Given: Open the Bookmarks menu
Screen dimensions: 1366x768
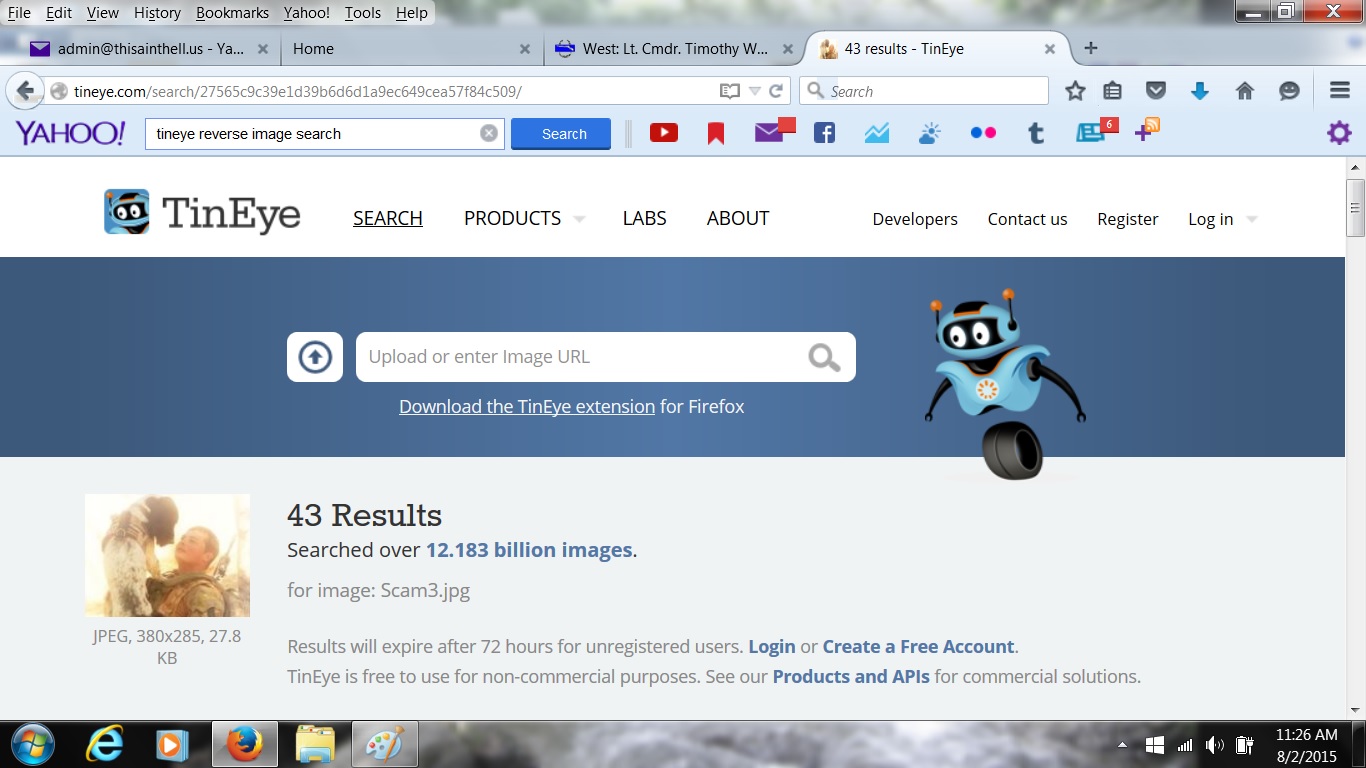Looking at the screenshot, I should pyautogui.click(x=232, y=13).
